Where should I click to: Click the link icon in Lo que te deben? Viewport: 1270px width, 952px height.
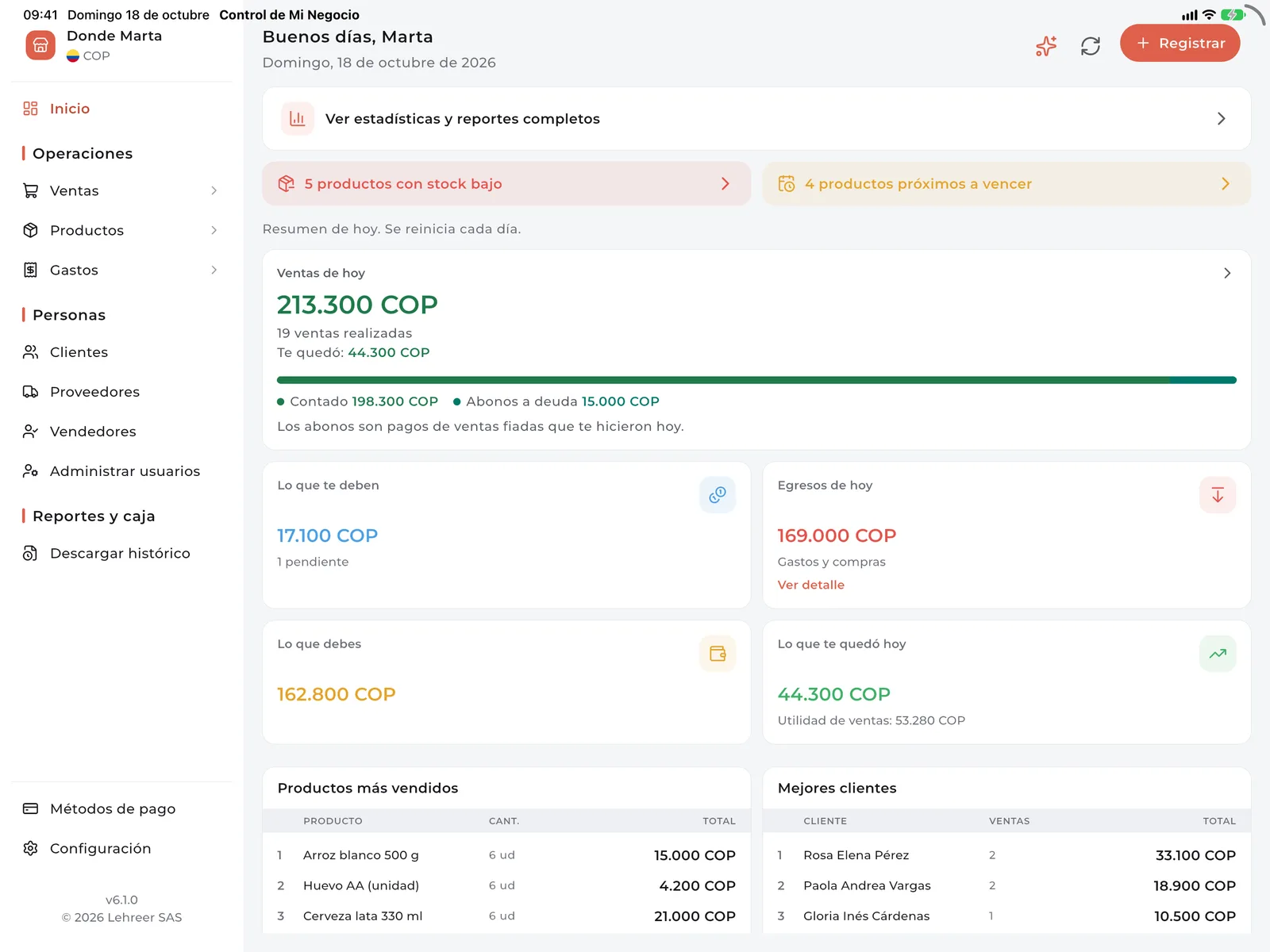click(x=718, y=494)
